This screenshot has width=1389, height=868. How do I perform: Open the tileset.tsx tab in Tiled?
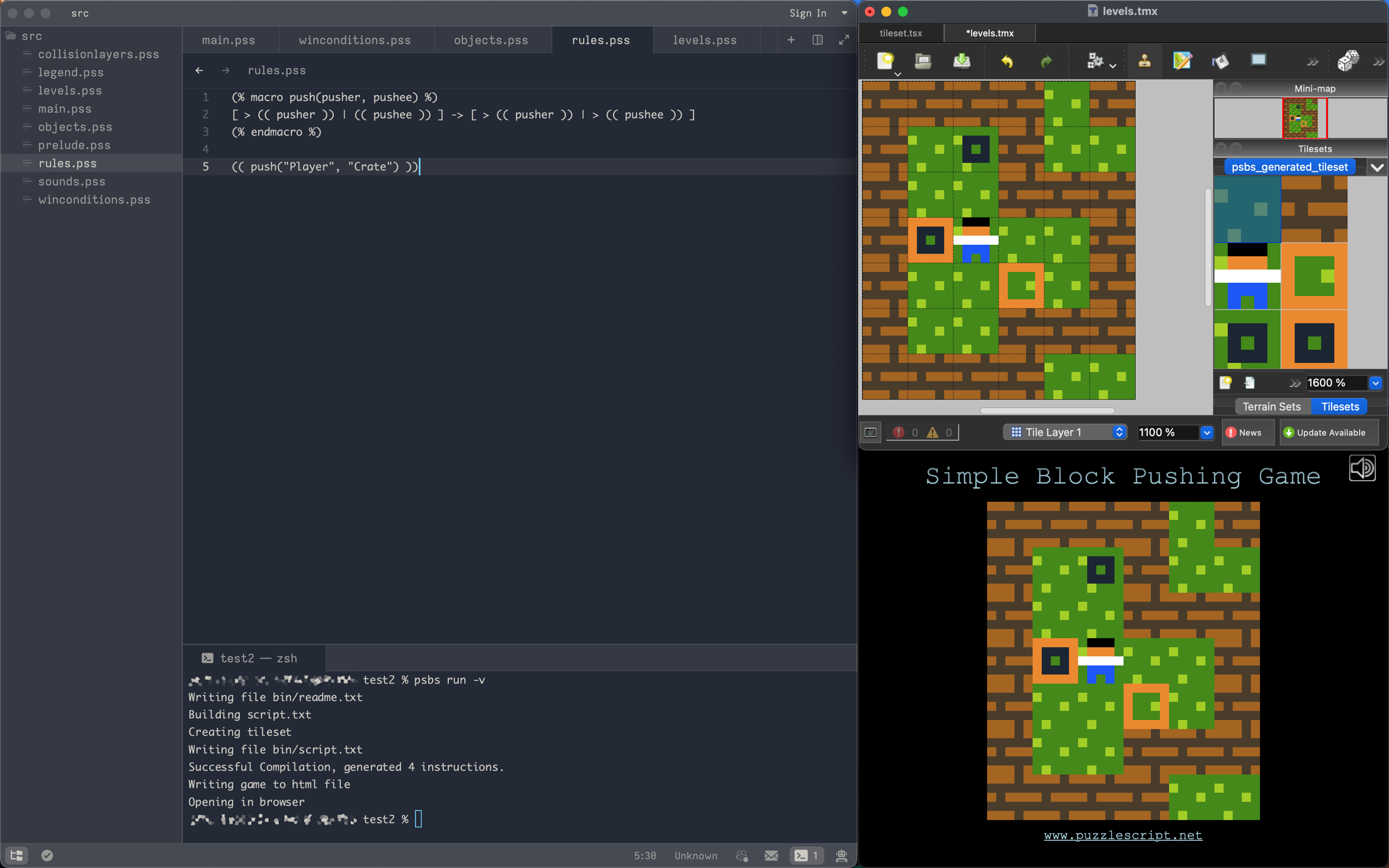coord(901,33)
